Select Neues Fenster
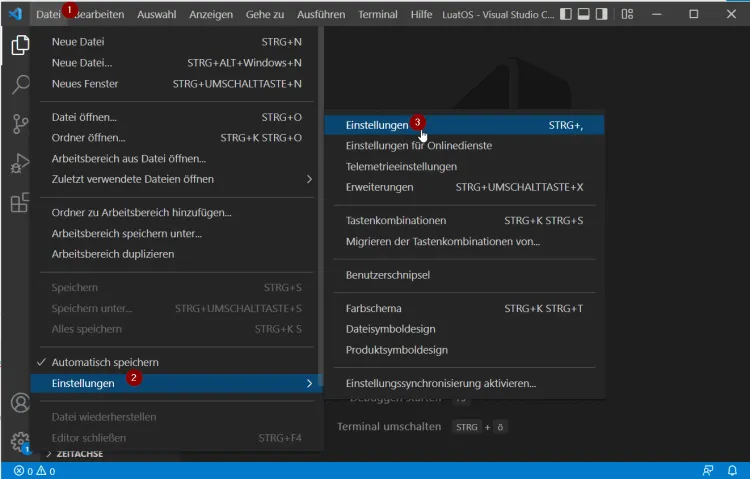The width and height of the screenshot is (750, 479). (176, 84)
